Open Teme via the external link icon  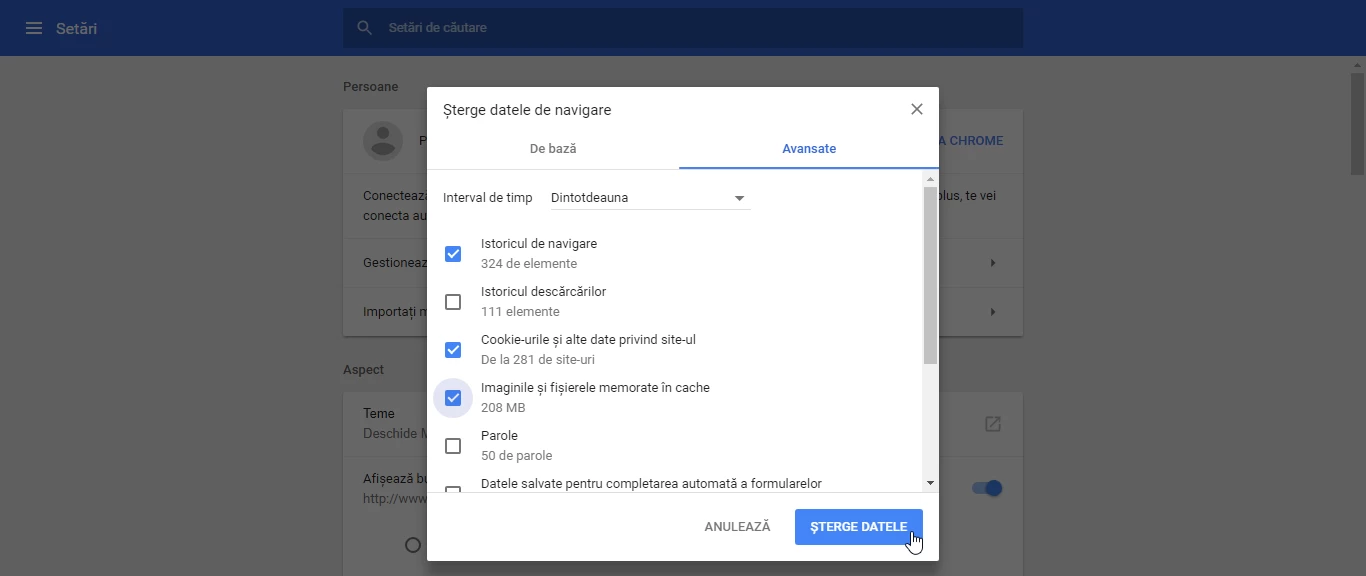coord(992,424)
